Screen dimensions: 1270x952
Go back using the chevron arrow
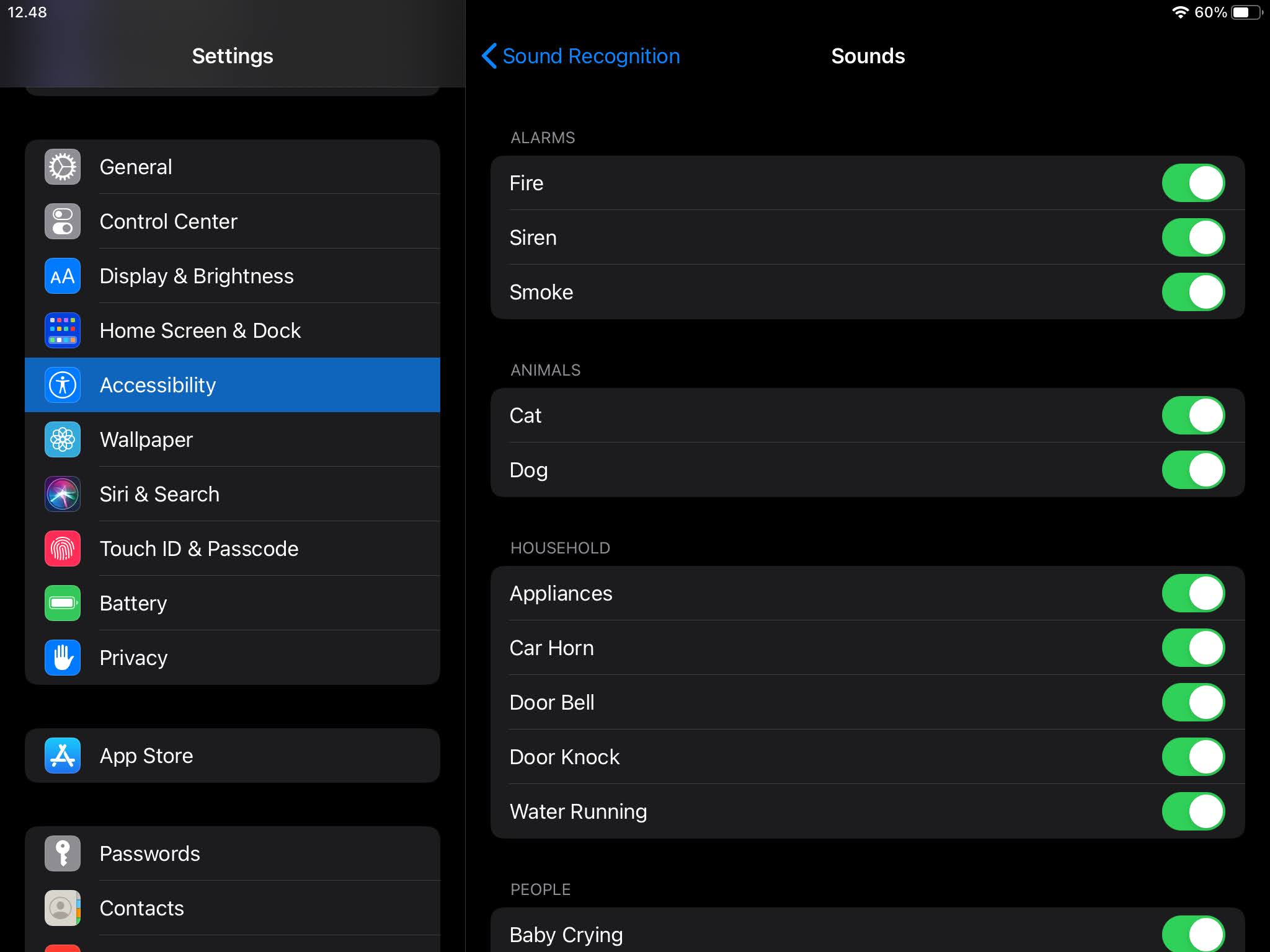click(x=489, y=56)
